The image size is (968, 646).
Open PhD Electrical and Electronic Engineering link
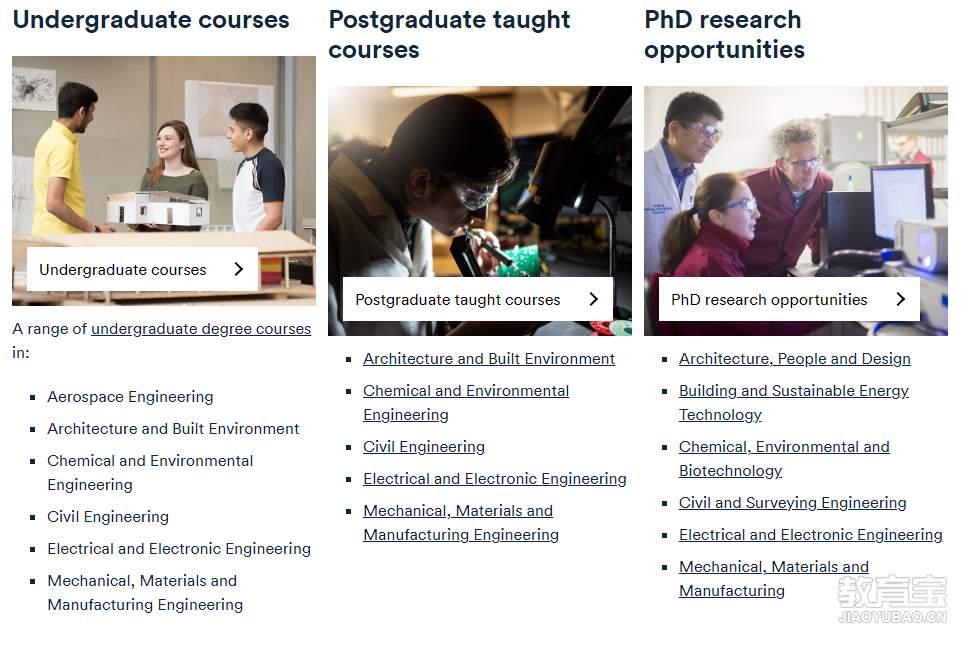click(811, 535)
